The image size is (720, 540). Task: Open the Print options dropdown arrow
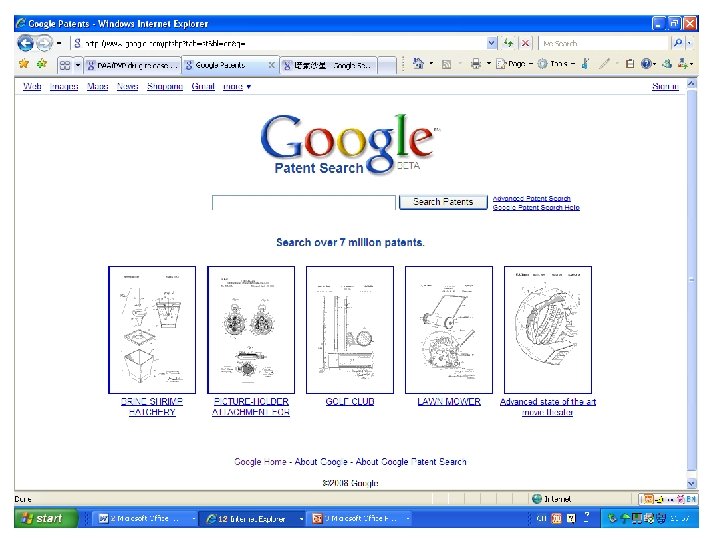(x=489, y=64)
